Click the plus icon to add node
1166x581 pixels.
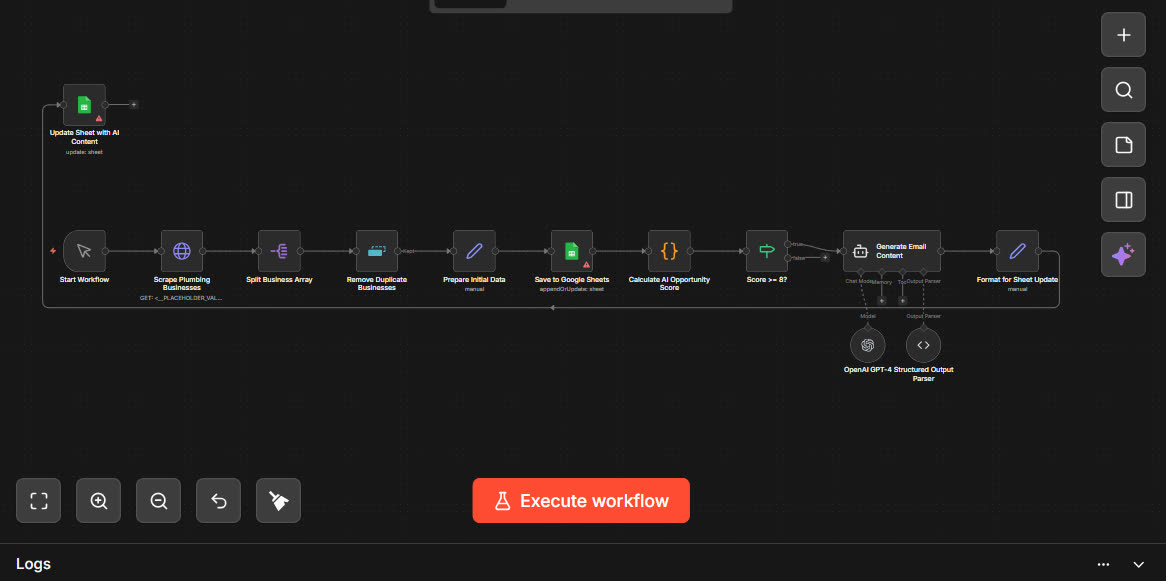[x=1124, y=35]
